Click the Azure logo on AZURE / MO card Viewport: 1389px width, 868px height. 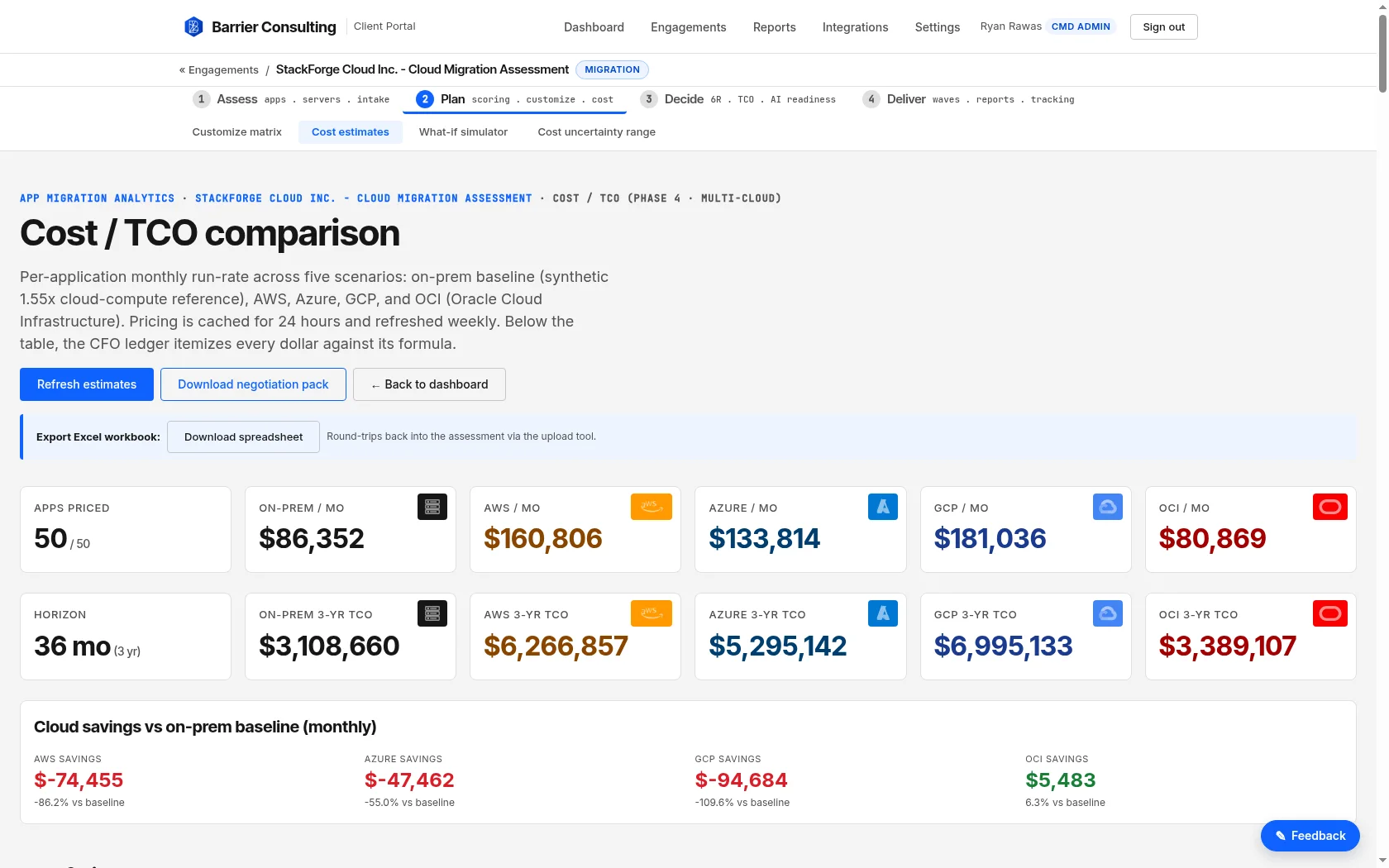[x=883, y=507]
